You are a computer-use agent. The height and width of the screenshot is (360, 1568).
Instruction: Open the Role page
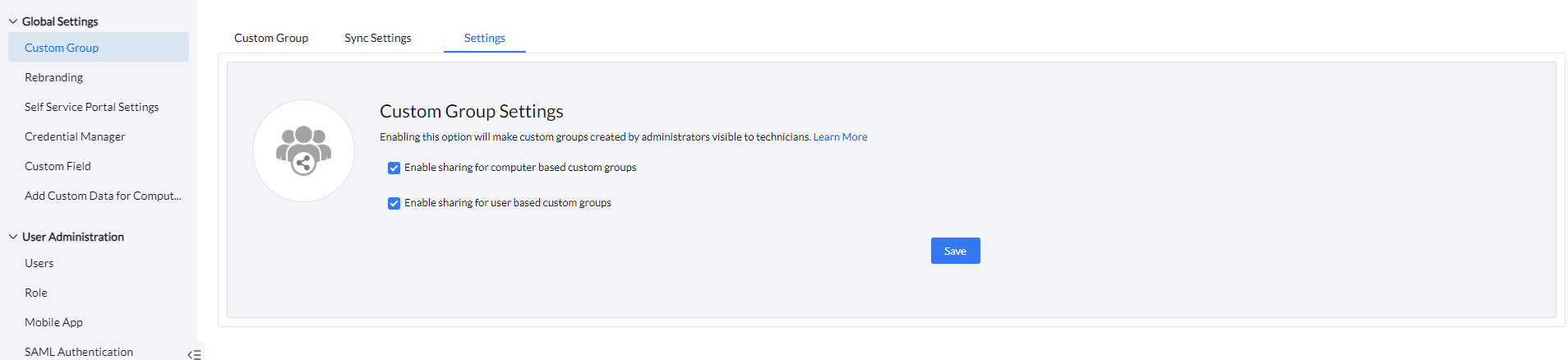click(x=36, y=293)
